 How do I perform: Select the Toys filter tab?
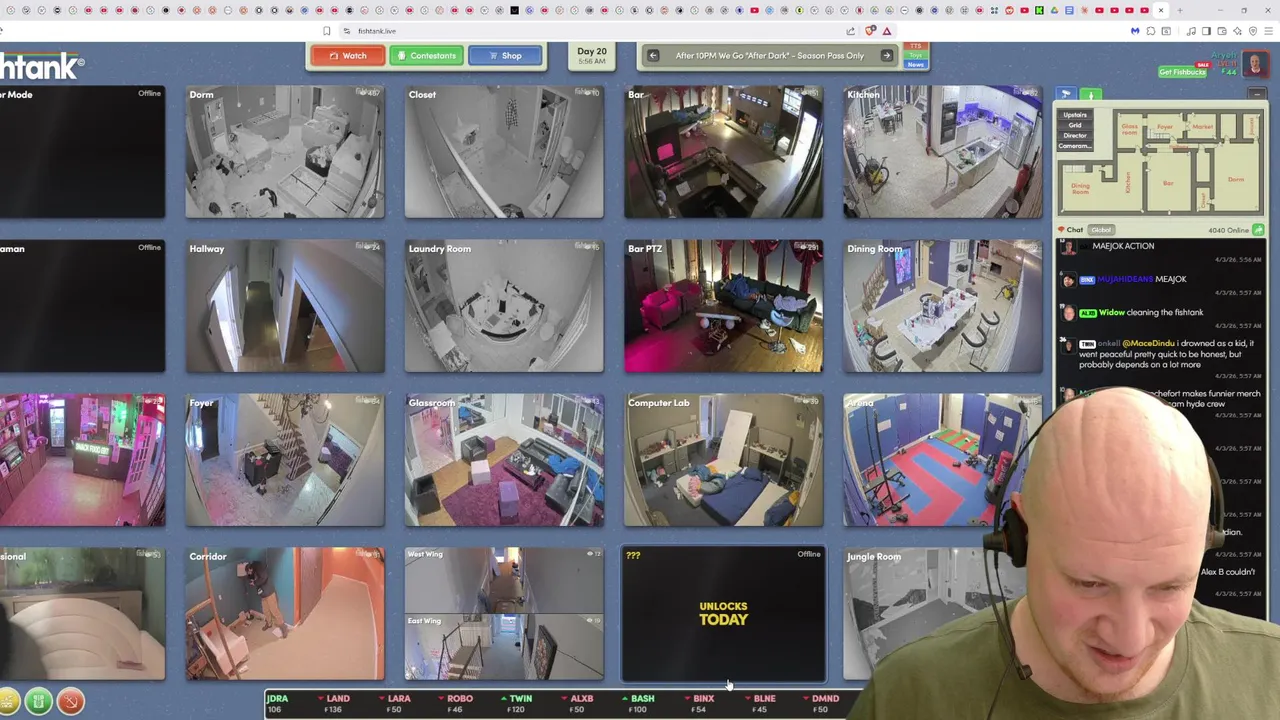[x=916, y=56]
